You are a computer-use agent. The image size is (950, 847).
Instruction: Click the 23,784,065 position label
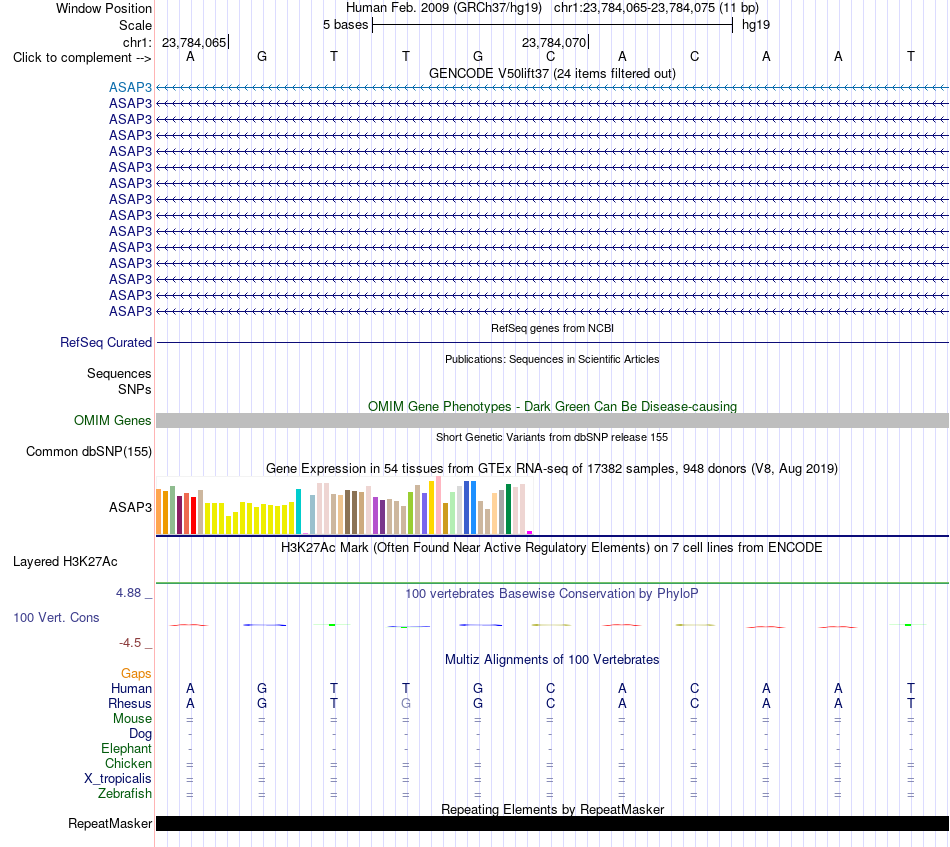tap(194, 42)
